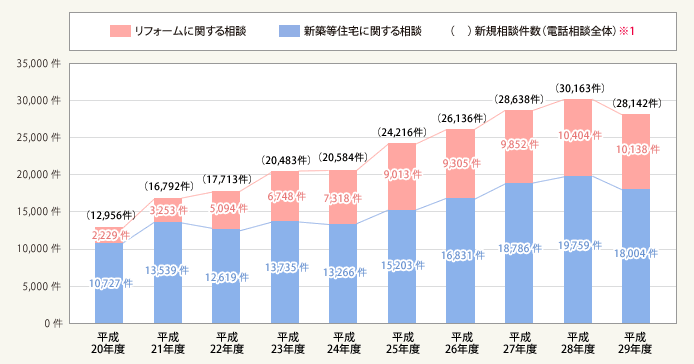Click the legend text 新築等住宅に関する相談

point(362,31)
